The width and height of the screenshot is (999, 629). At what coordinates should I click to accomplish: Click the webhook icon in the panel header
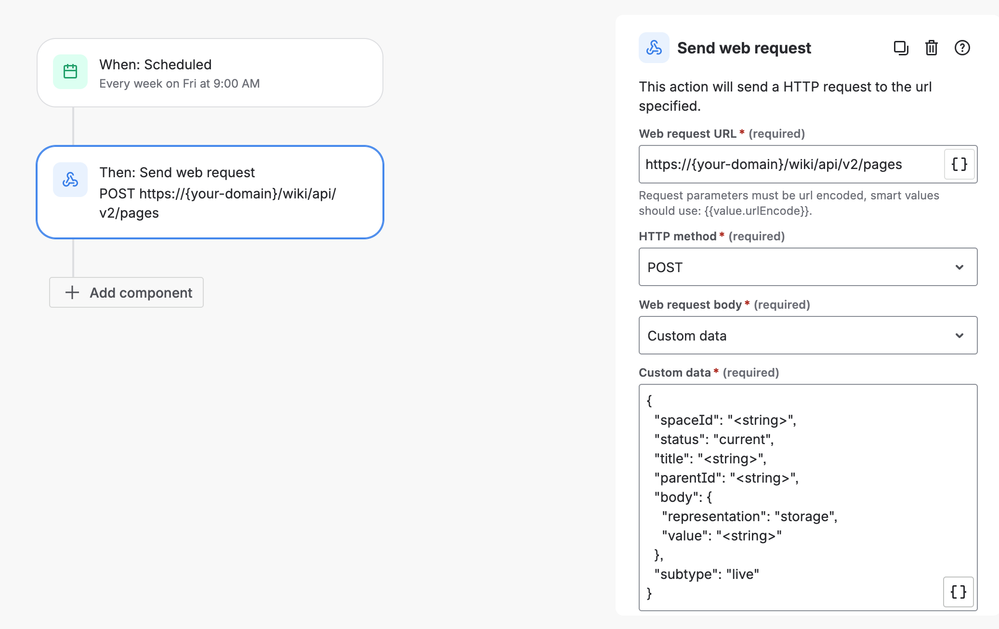click(x=654, y=48)
